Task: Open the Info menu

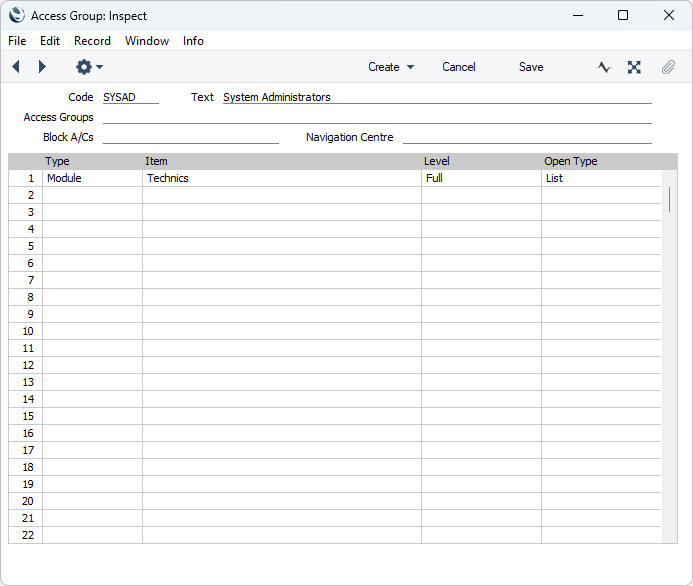Action: pos(193,41)
